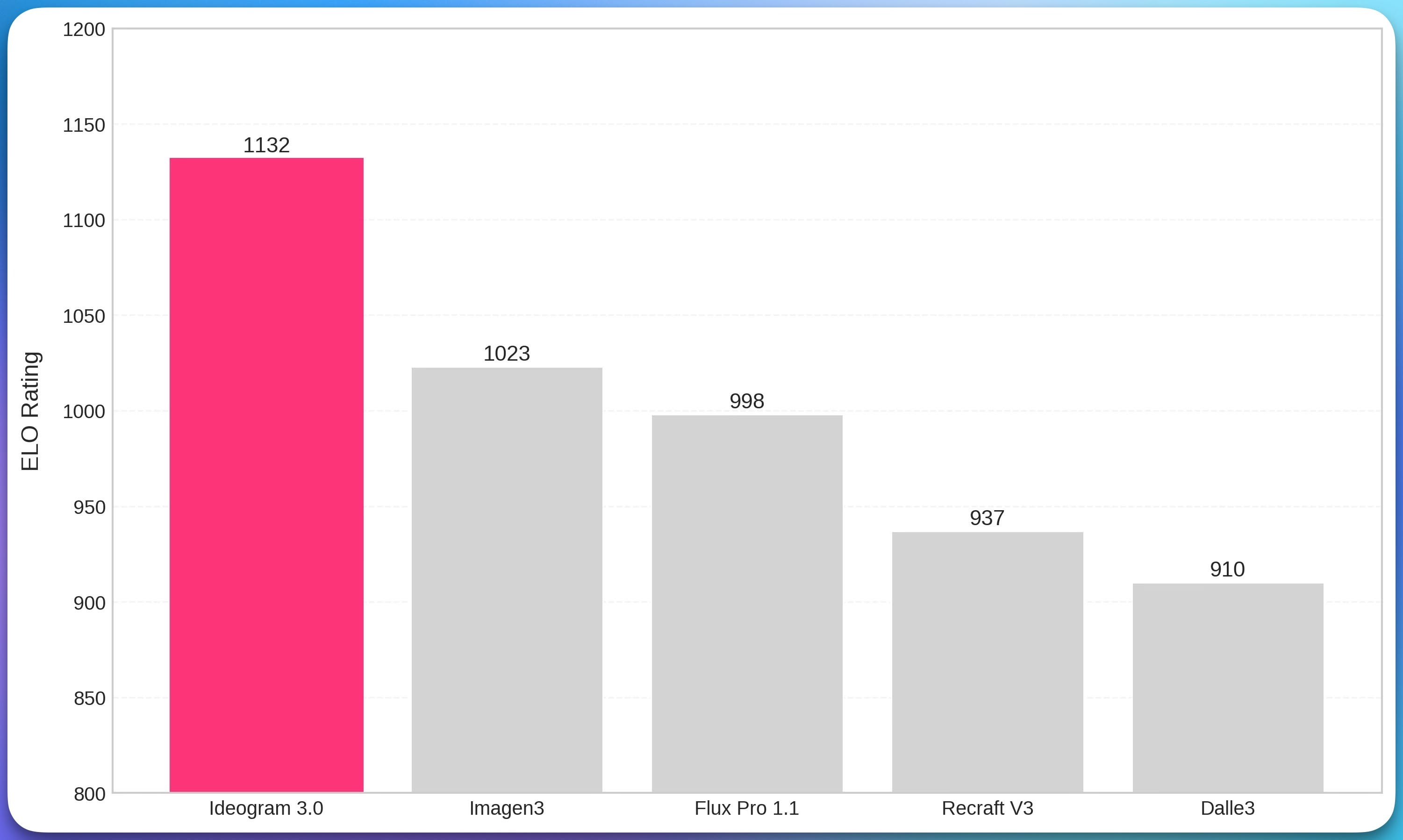Click the Imagen3 axis label
Viewport: 1403px width, 840px height.
pos(507,808)
